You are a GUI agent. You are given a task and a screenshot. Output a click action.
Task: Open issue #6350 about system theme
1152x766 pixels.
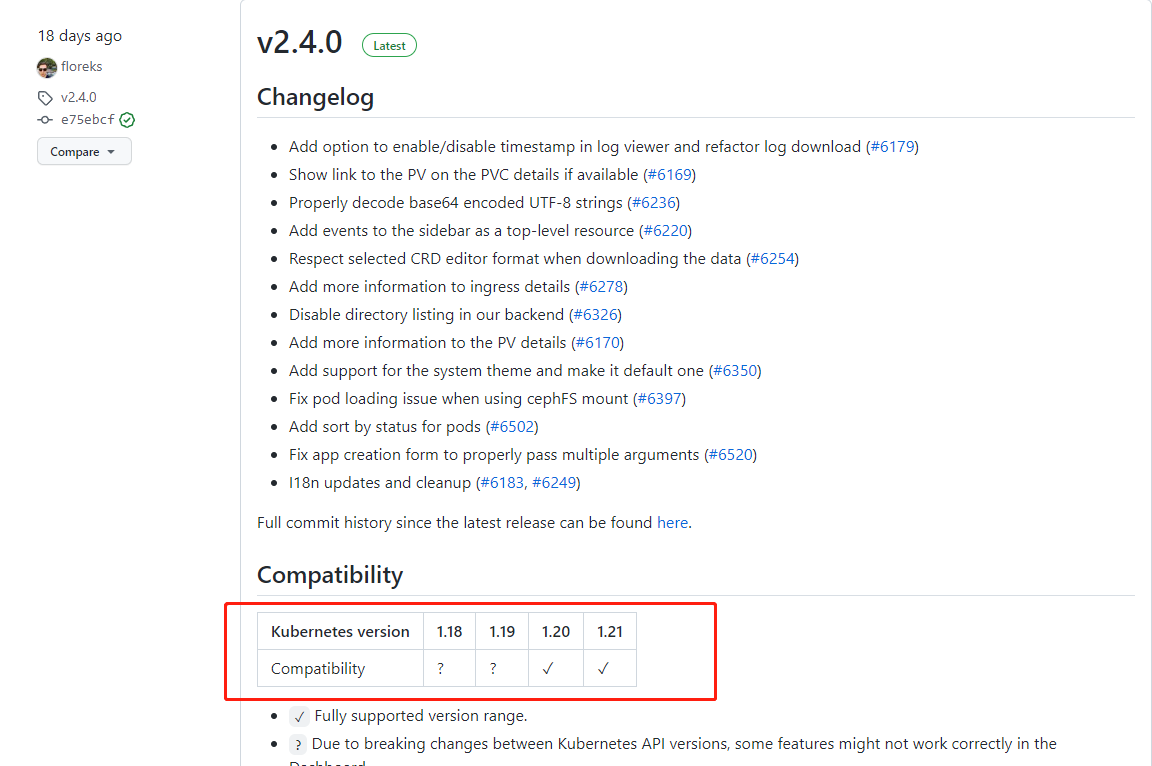coord(735,370)
